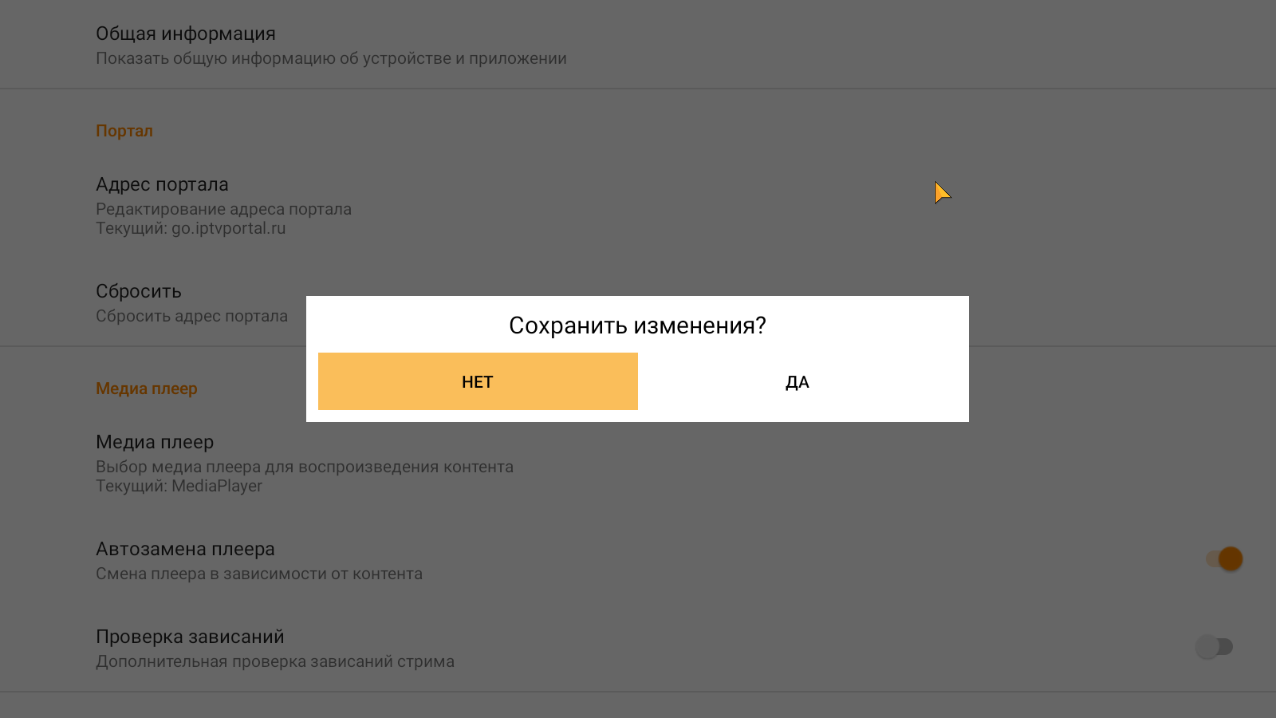1276x718 pixels.
Task: Click the orange Медиа плеер section header
Action: pos(147,388)
